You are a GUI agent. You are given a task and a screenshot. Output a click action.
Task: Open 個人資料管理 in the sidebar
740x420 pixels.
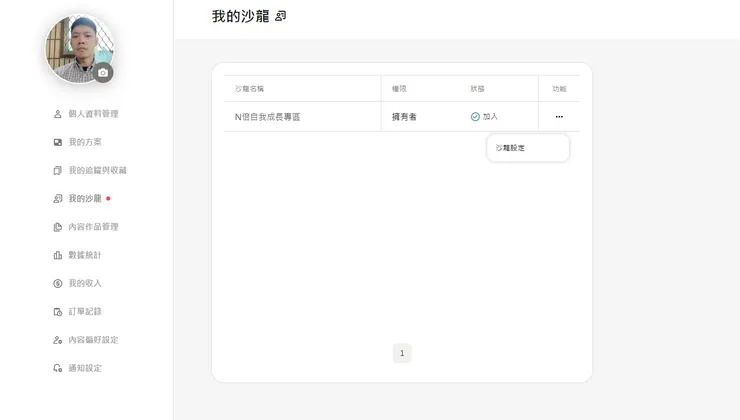pos(93,114)
